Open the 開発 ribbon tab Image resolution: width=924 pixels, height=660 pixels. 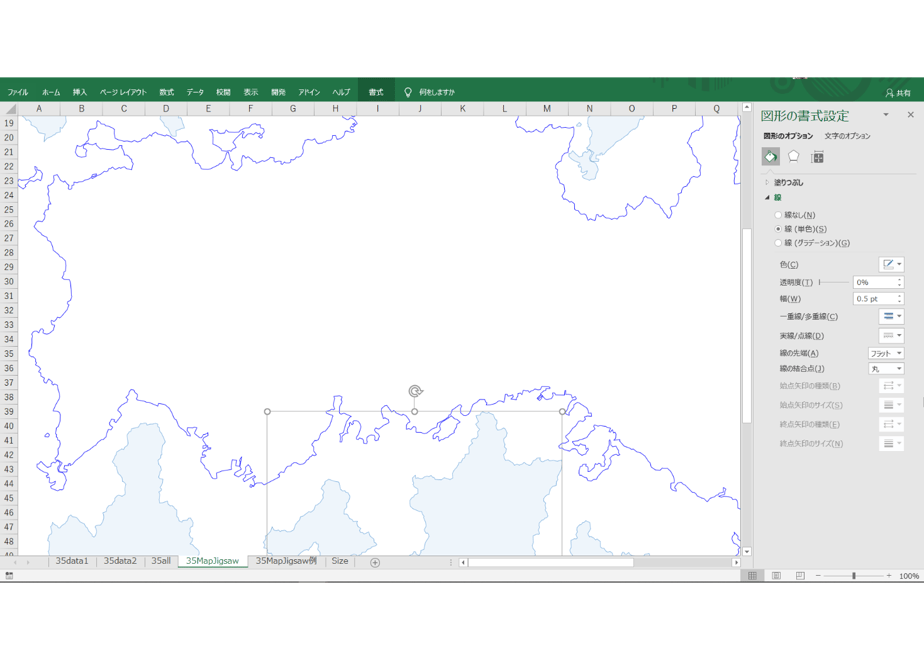[278, 92]
